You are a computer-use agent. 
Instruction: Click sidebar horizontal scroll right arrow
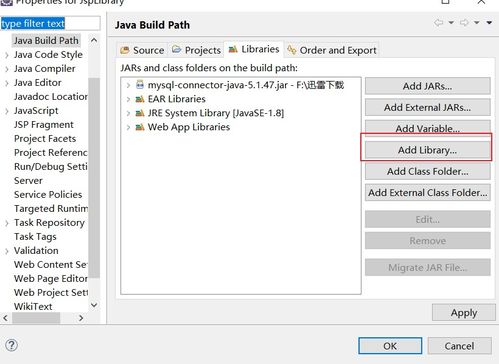pos(81,318)
